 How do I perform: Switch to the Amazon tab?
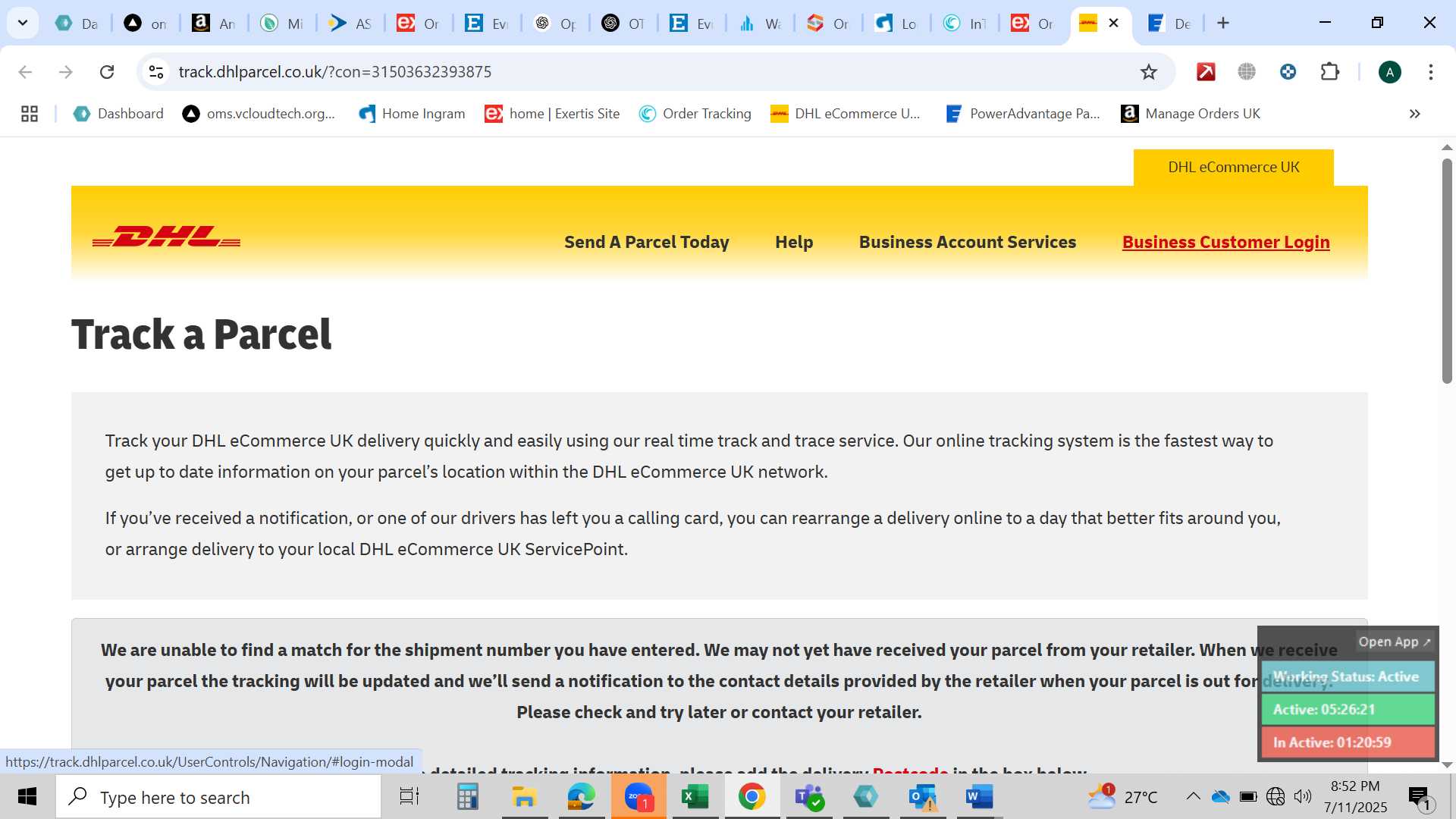tap(214, 24)
